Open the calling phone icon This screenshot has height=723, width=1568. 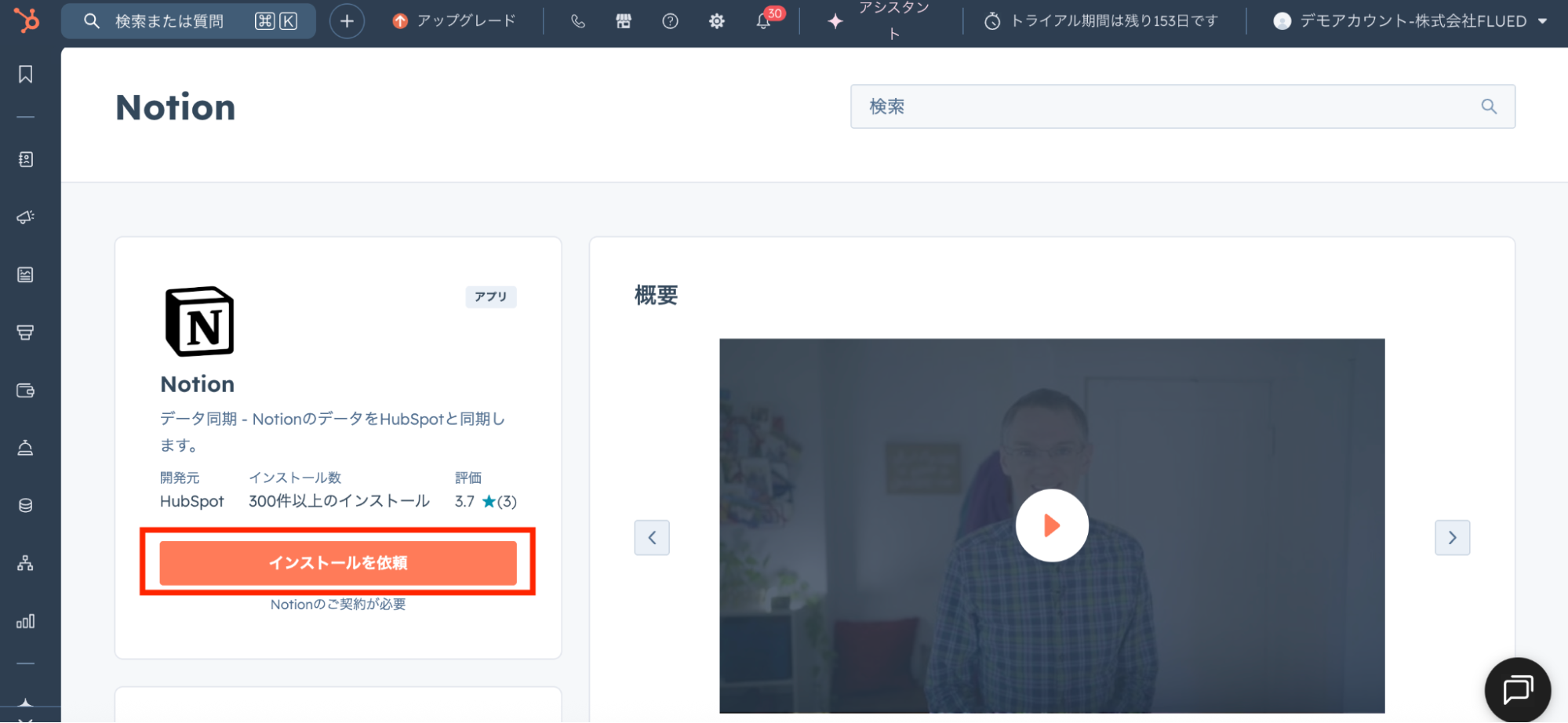tap(578, 21)
